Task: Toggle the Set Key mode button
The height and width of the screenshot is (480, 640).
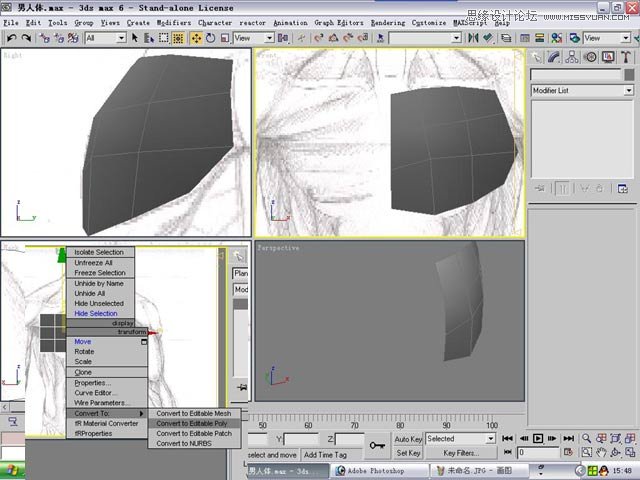Action: click(408, 453)
